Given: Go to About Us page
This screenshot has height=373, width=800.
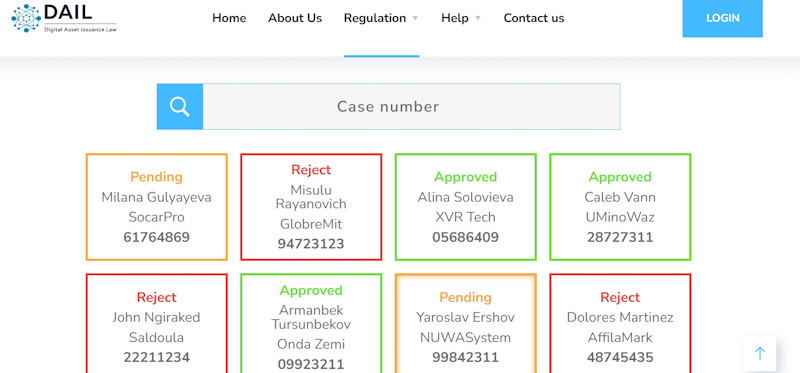Looking at the screenshot, I should [295, 18].
